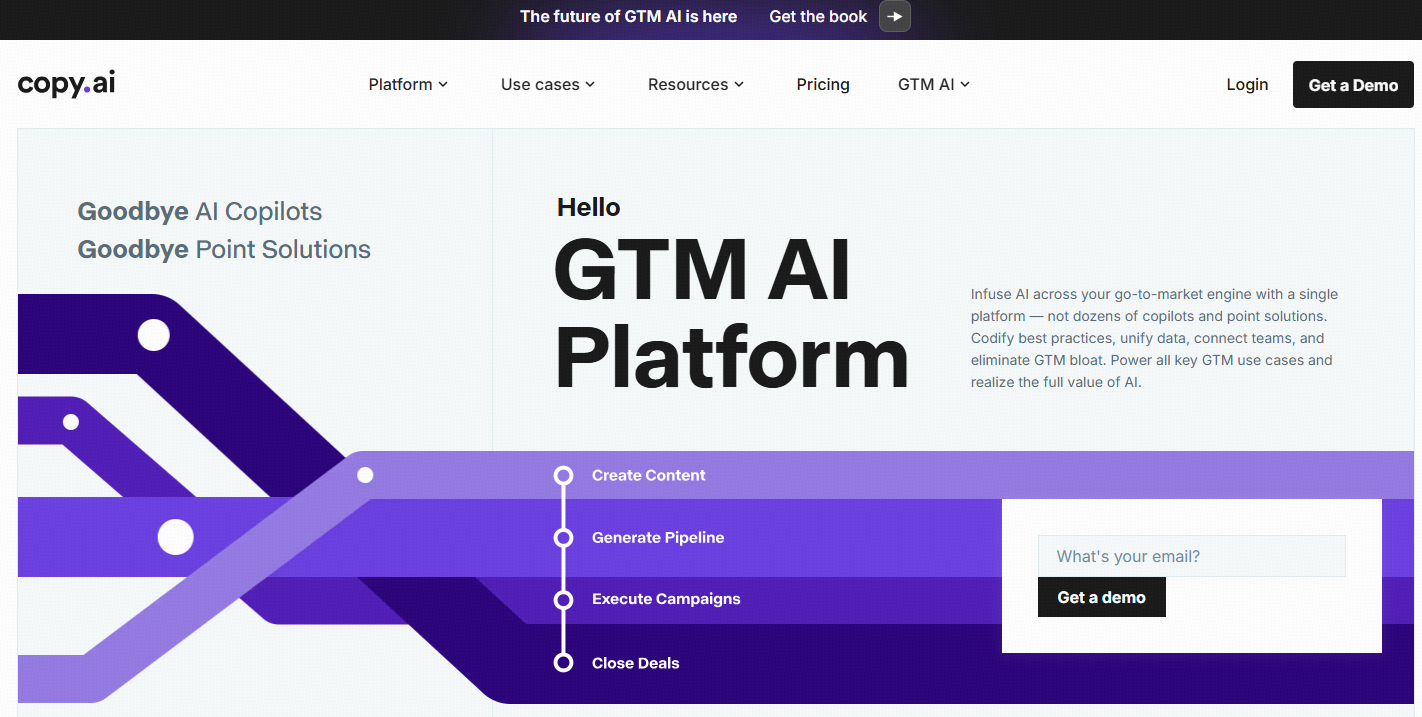The image size is (1422, 717).
Task: Open the copy.ai logo home link
Action: 66,84
